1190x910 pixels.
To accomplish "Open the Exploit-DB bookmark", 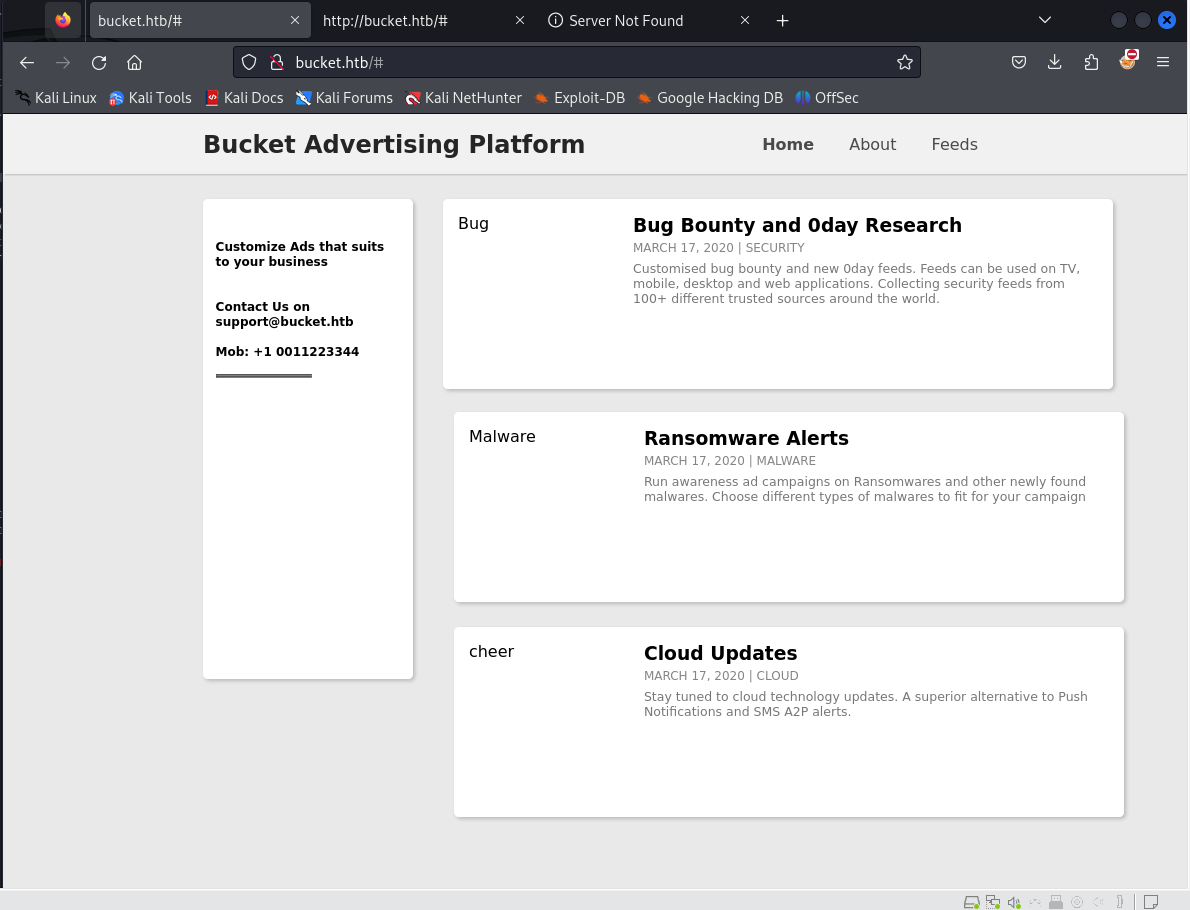I will point(580,98).
